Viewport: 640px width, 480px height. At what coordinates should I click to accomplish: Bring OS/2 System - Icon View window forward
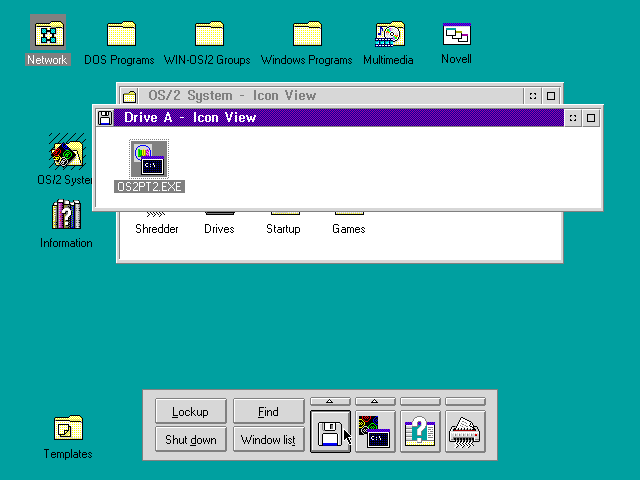point(331,96)
